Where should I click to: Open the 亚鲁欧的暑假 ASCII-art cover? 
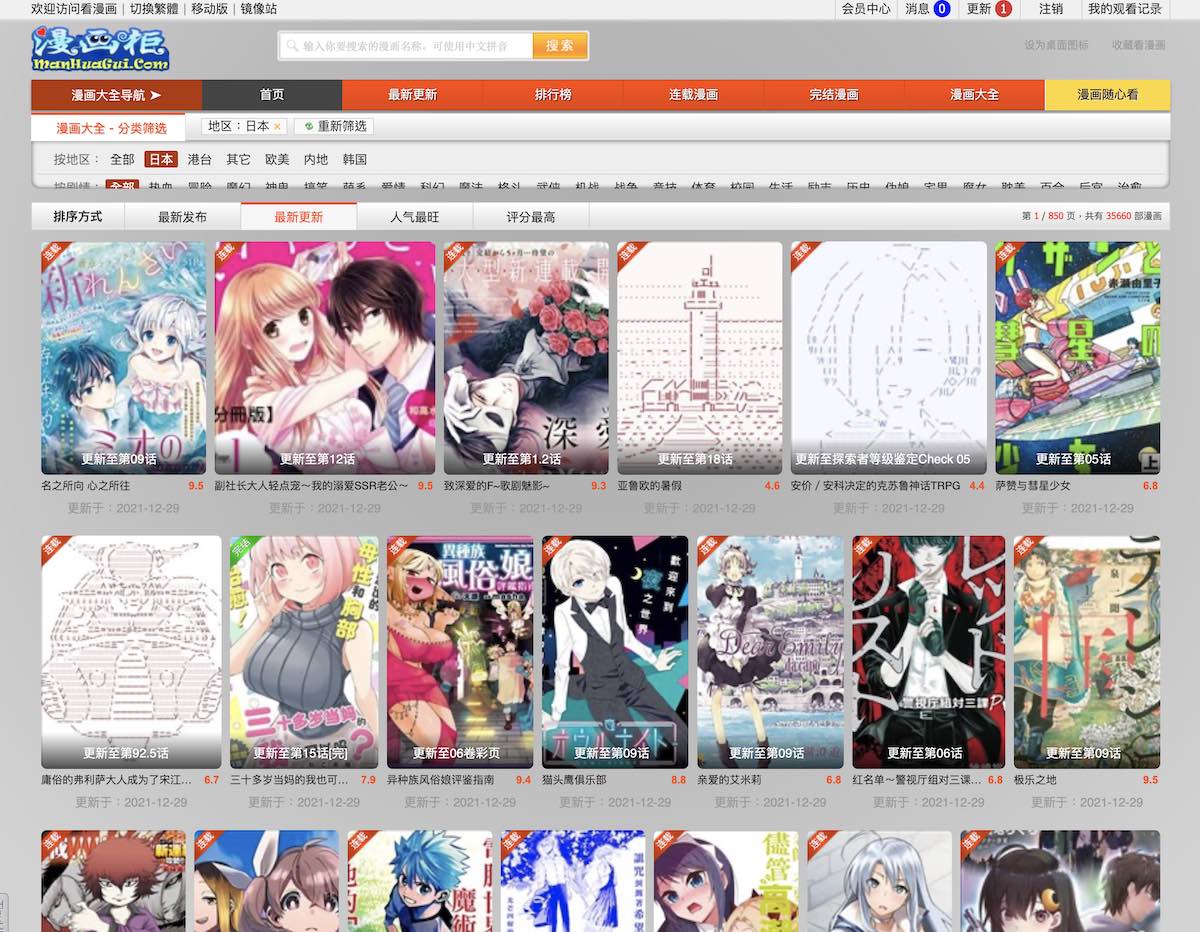(700, 358)
